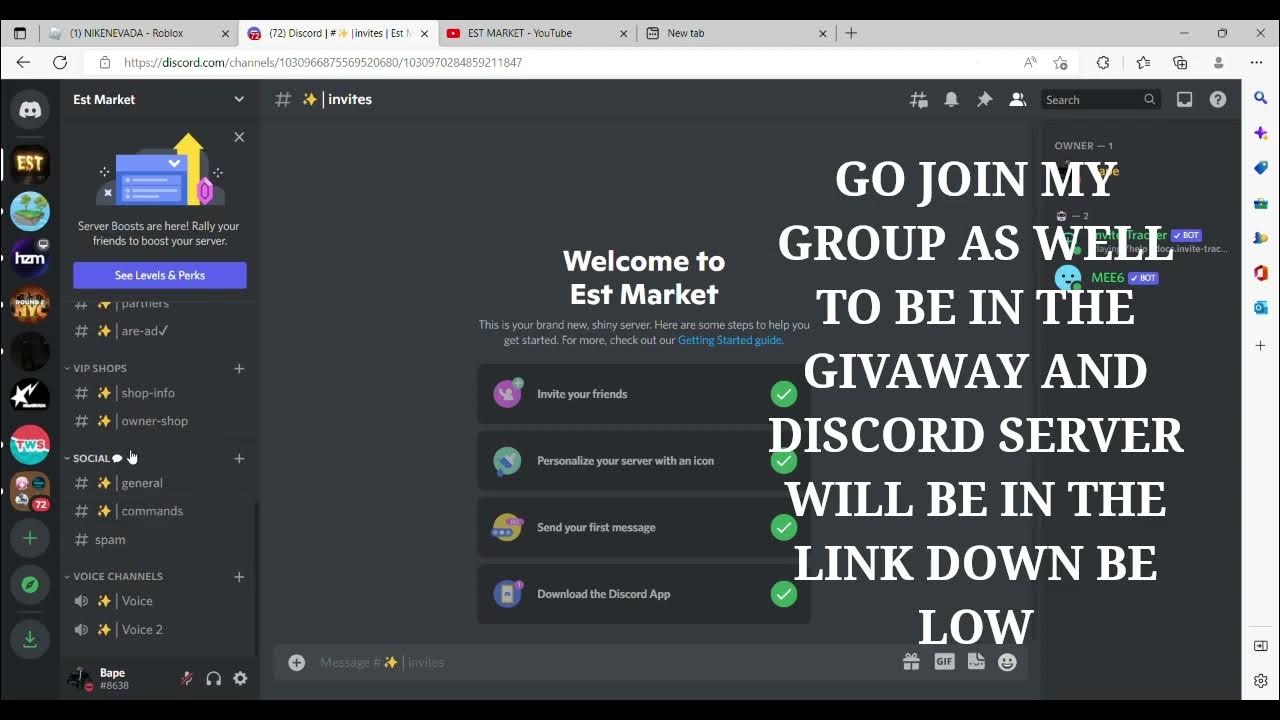This screenshot has width=1280, height=720.
Task: Open user settings gear icon
Action: tap(240, 678)
